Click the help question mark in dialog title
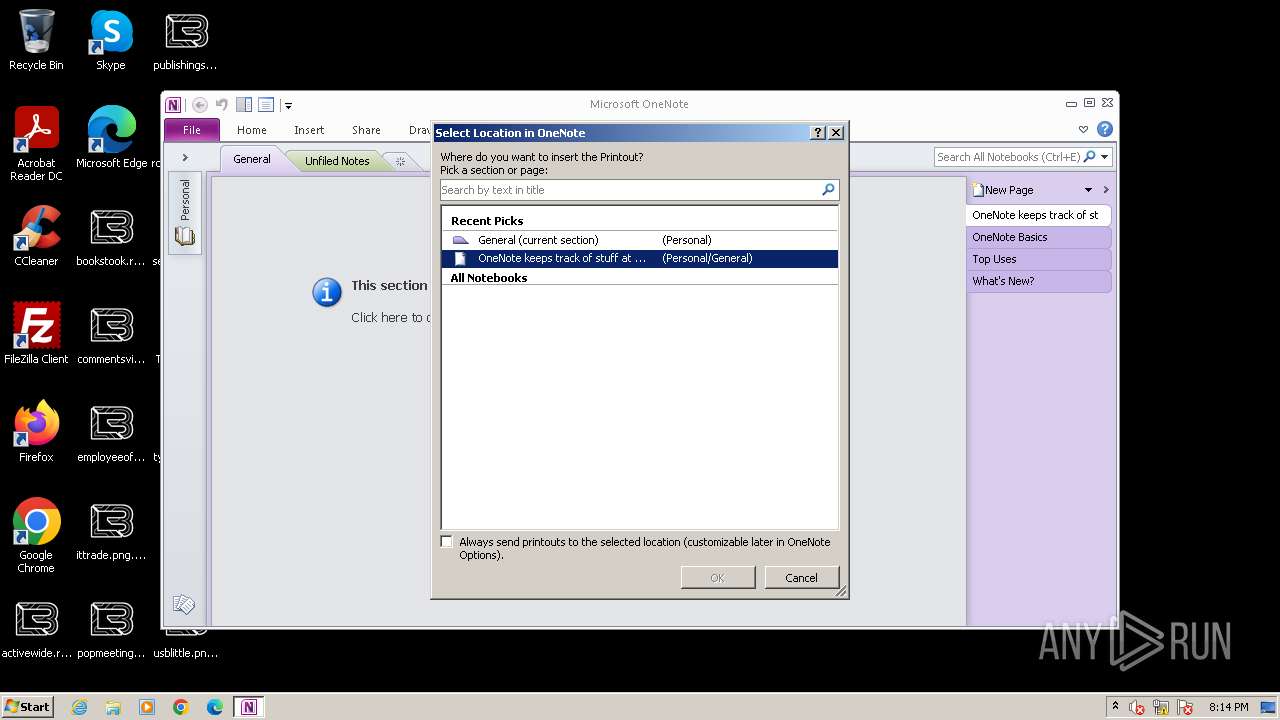 (x=818, y=132)
